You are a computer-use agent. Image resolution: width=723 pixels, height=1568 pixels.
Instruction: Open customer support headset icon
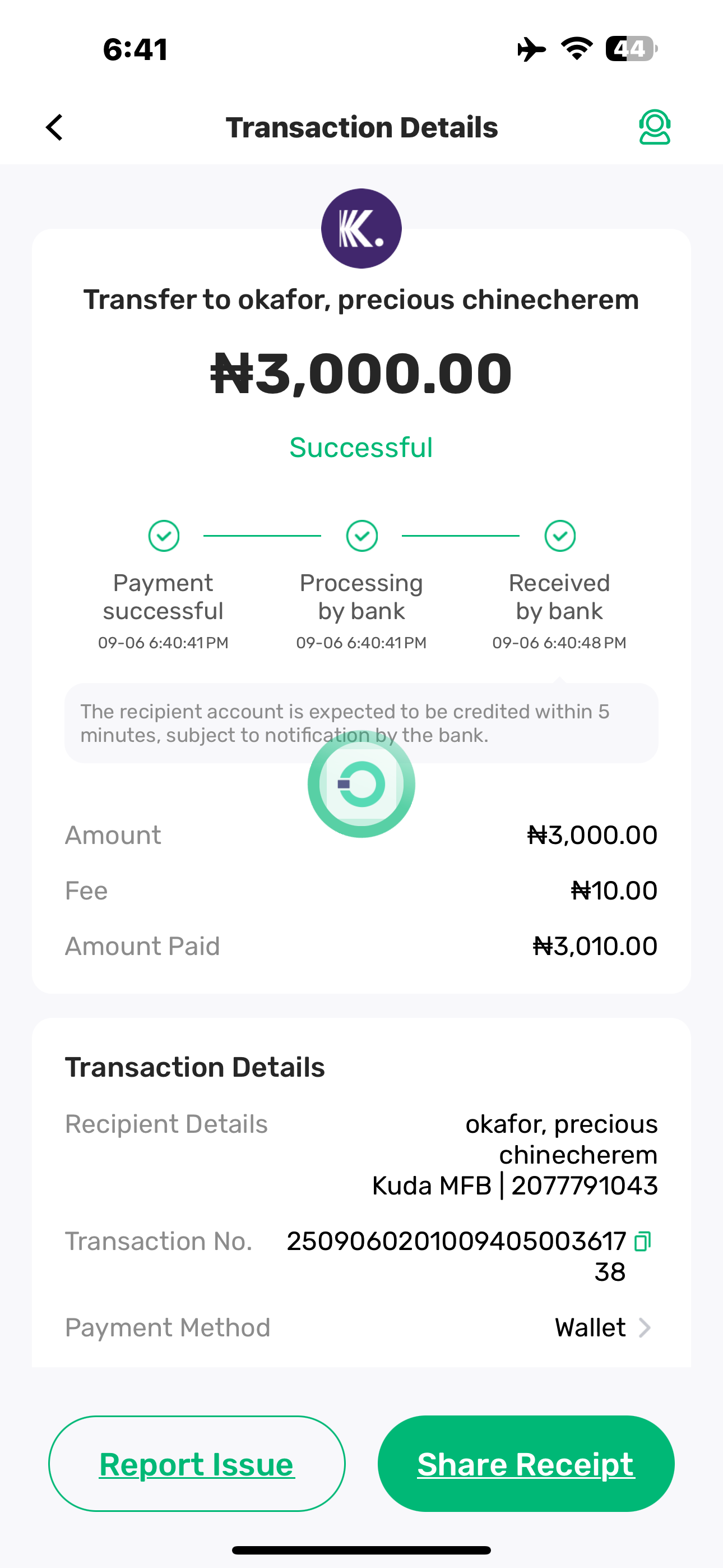654,127
